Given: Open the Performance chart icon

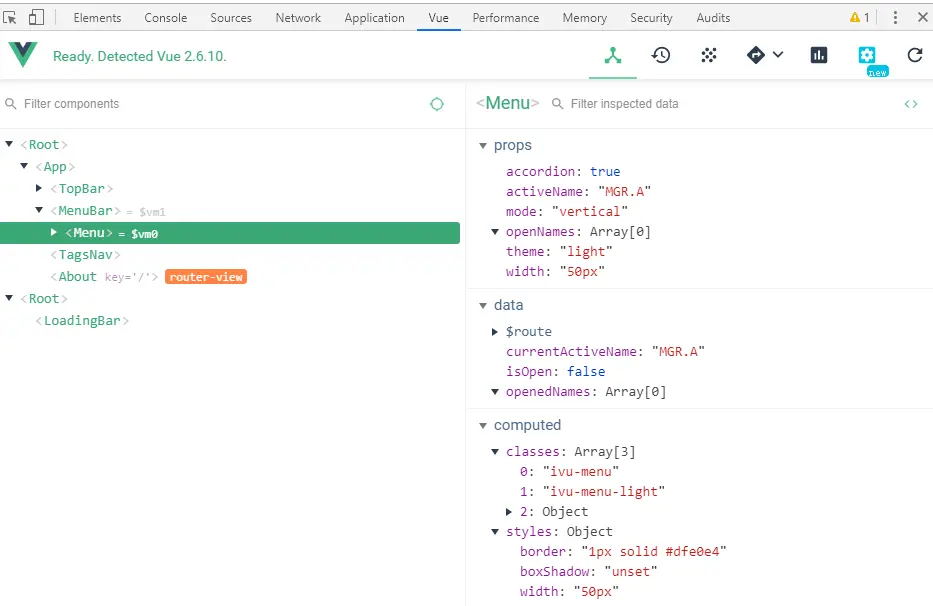Looking at the screenshot, I should click(x=819, y=55).
